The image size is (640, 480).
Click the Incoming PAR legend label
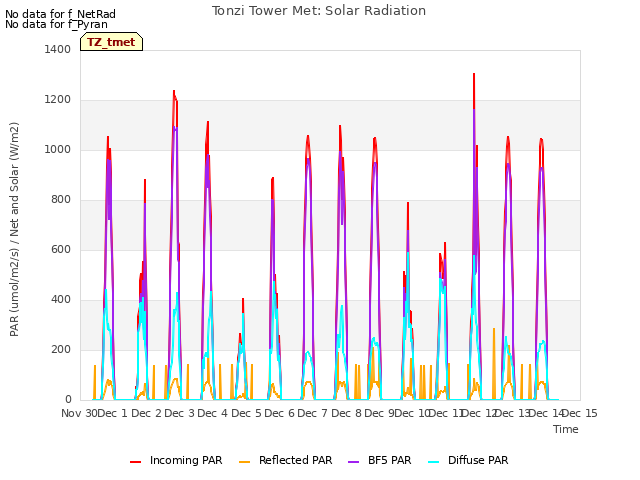[x=186, y=460]
